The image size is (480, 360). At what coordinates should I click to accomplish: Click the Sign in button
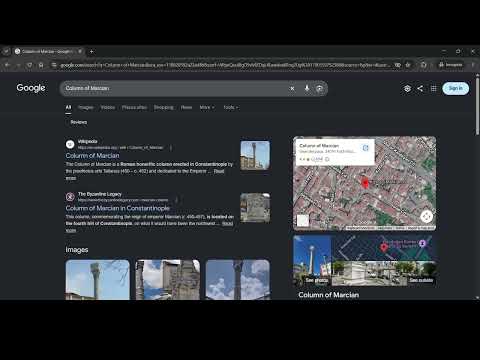tap(455, 88)
